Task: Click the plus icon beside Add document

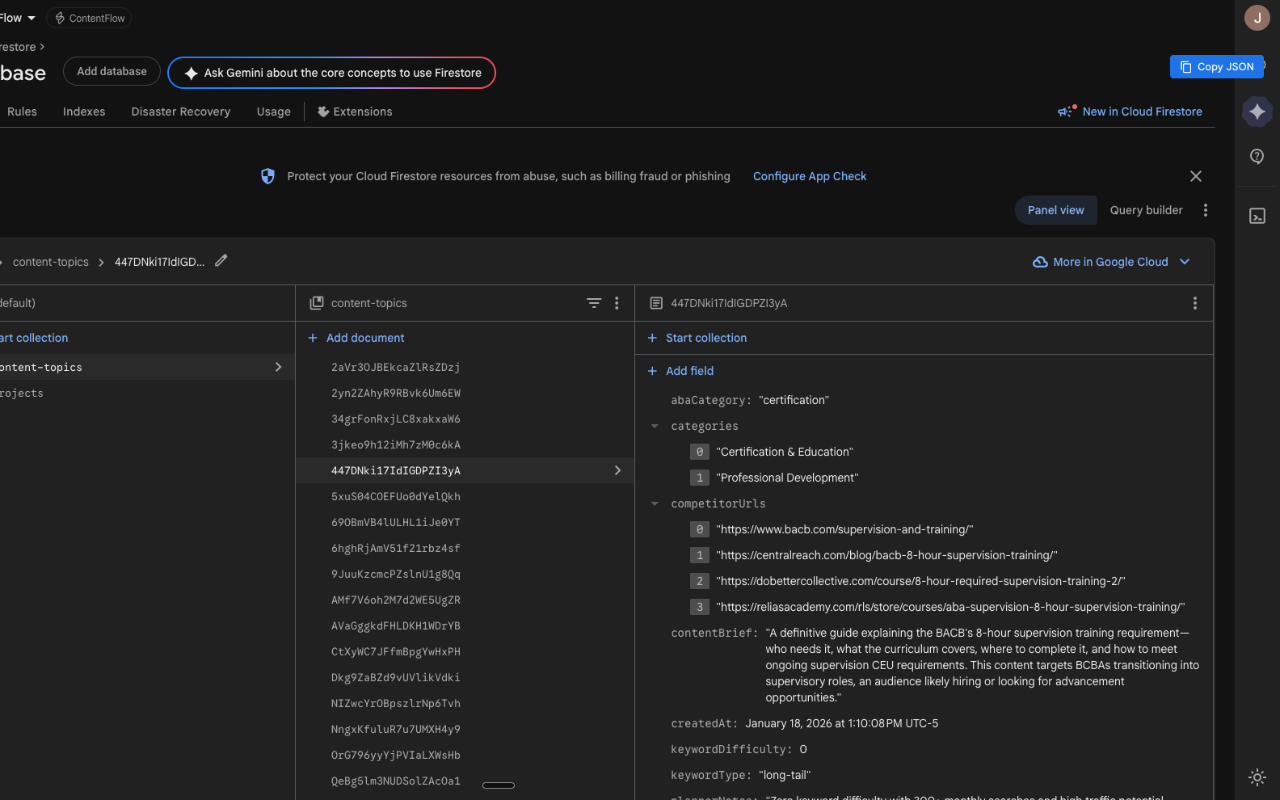Action: click(313, 338)
